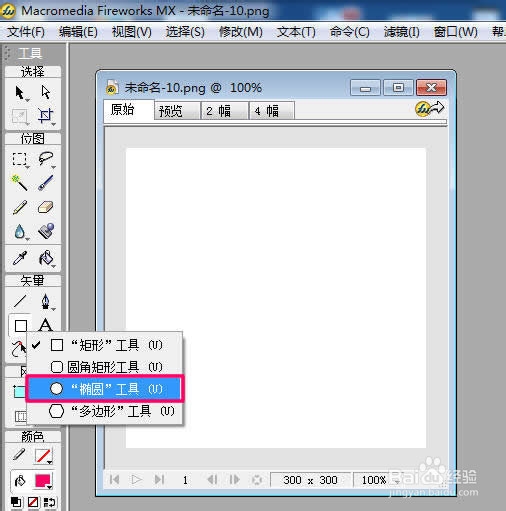The width and height of the screenshot is (506, 511).
Task: Select the Blur tool
Action: (20, 231)
